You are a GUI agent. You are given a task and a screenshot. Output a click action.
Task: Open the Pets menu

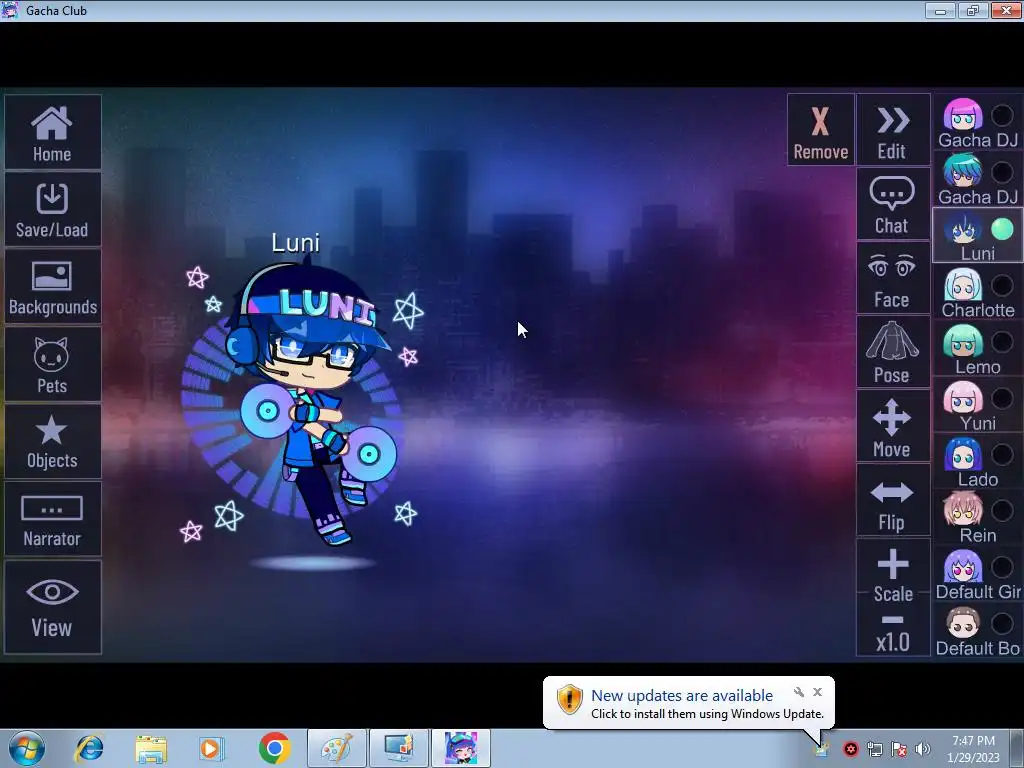(52, 364)
